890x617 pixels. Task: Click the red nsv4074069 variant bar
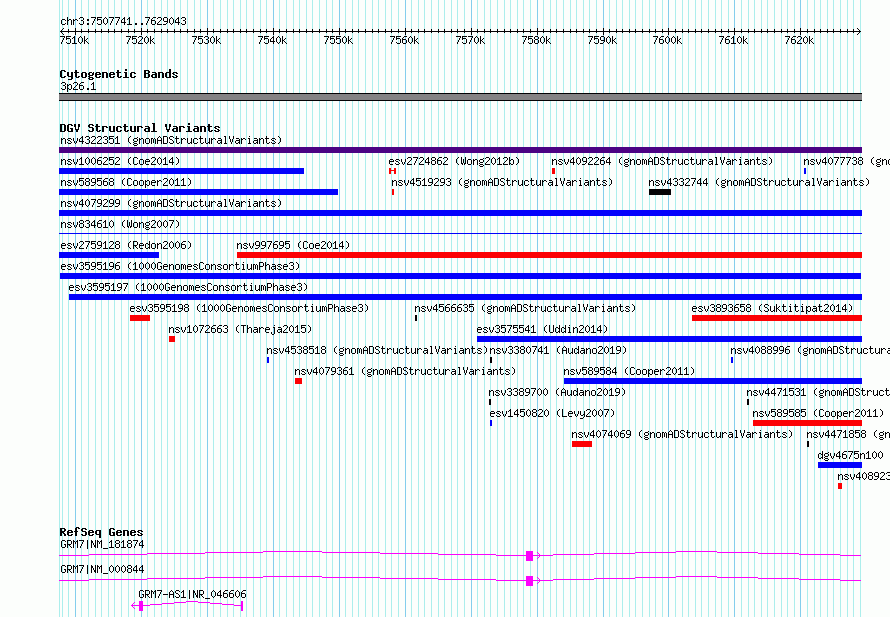[582, 444]
